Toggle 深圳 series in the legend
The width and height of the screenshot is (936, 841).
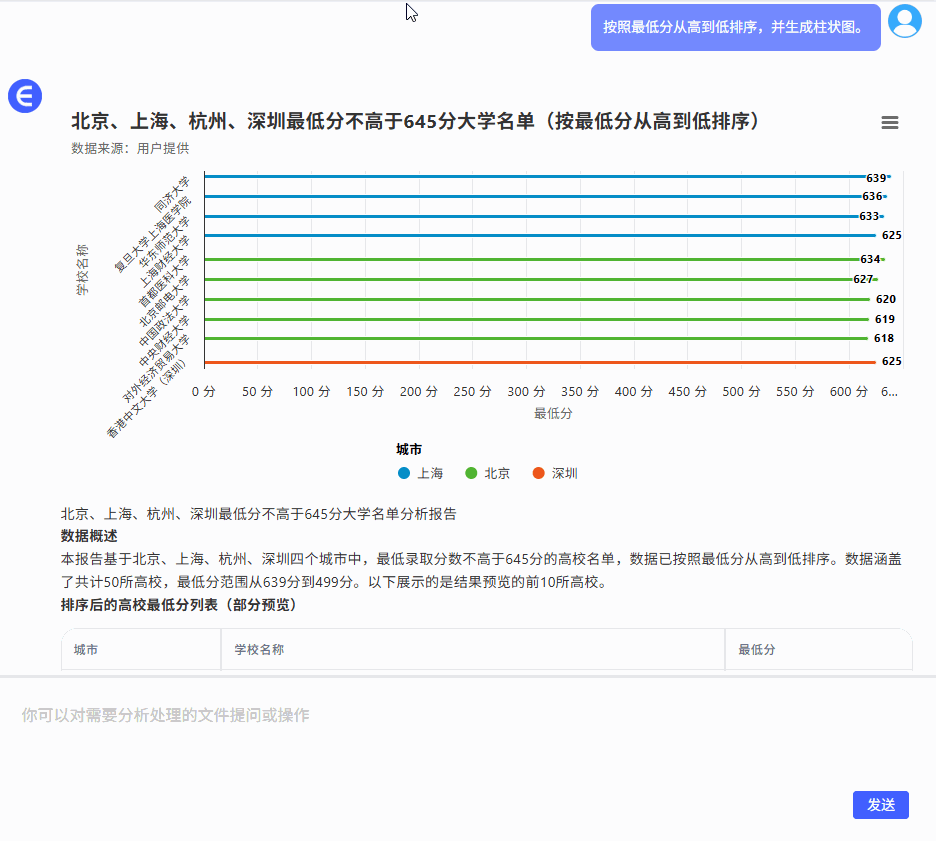555,473
